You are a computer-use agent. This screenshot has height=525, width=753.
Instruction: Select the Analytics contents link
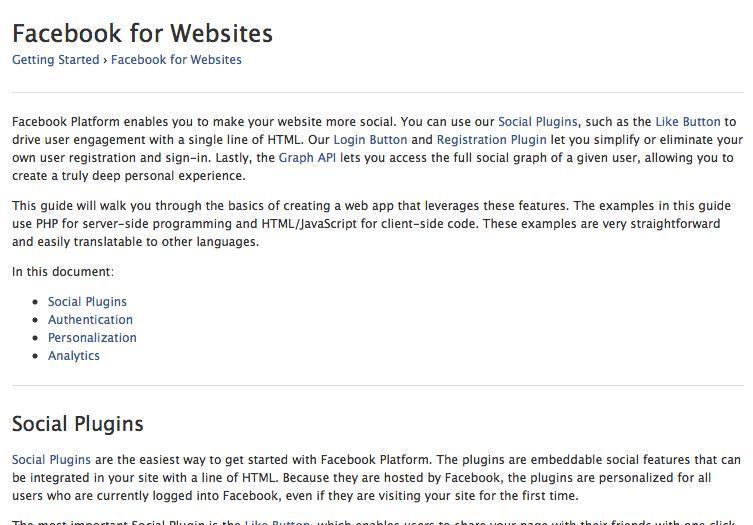click(74, 356)
